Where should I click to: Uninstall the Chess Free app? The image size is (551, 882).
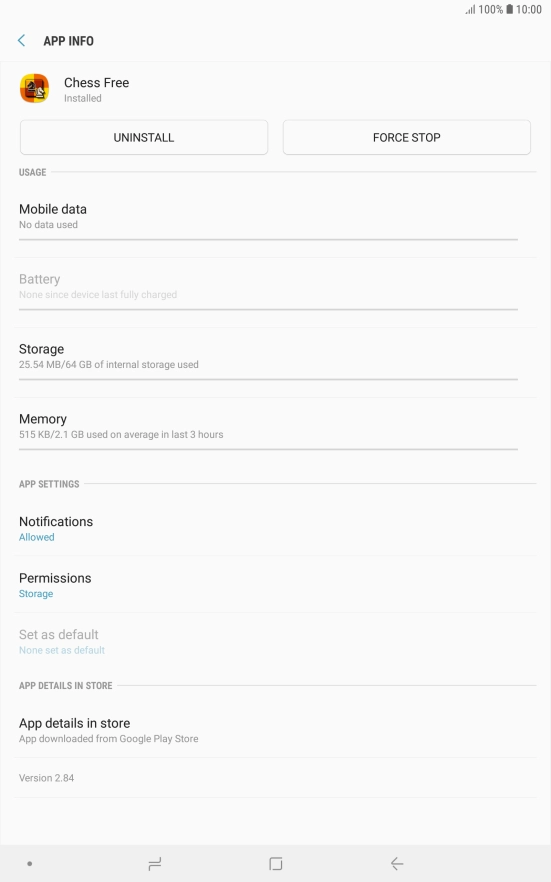point(144,137)
